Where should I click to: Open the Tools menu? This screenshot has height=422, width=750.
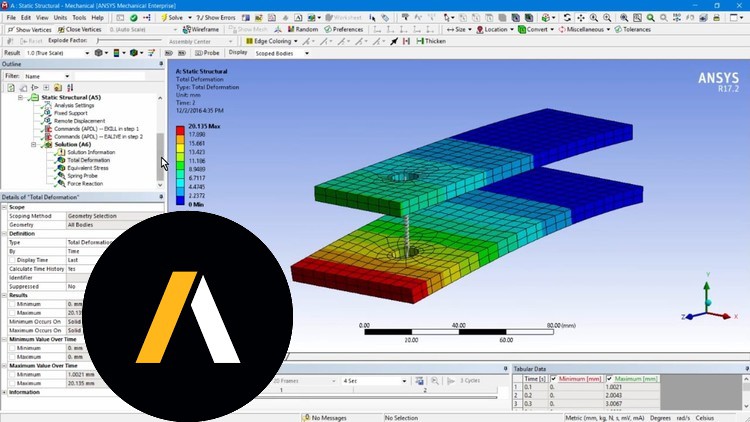pos(77,17)
